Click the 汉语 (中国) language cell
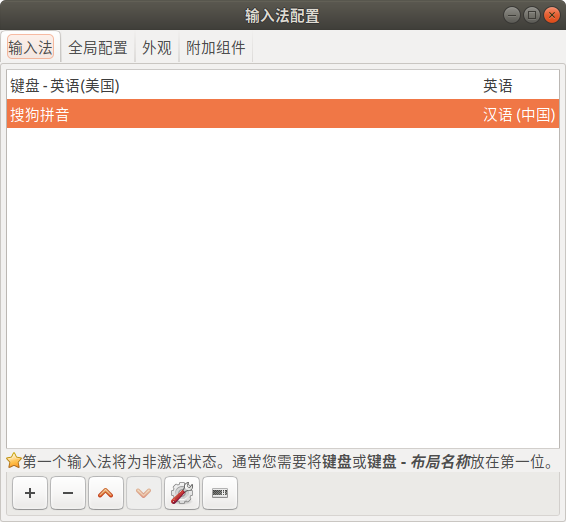 click(519, 114)
